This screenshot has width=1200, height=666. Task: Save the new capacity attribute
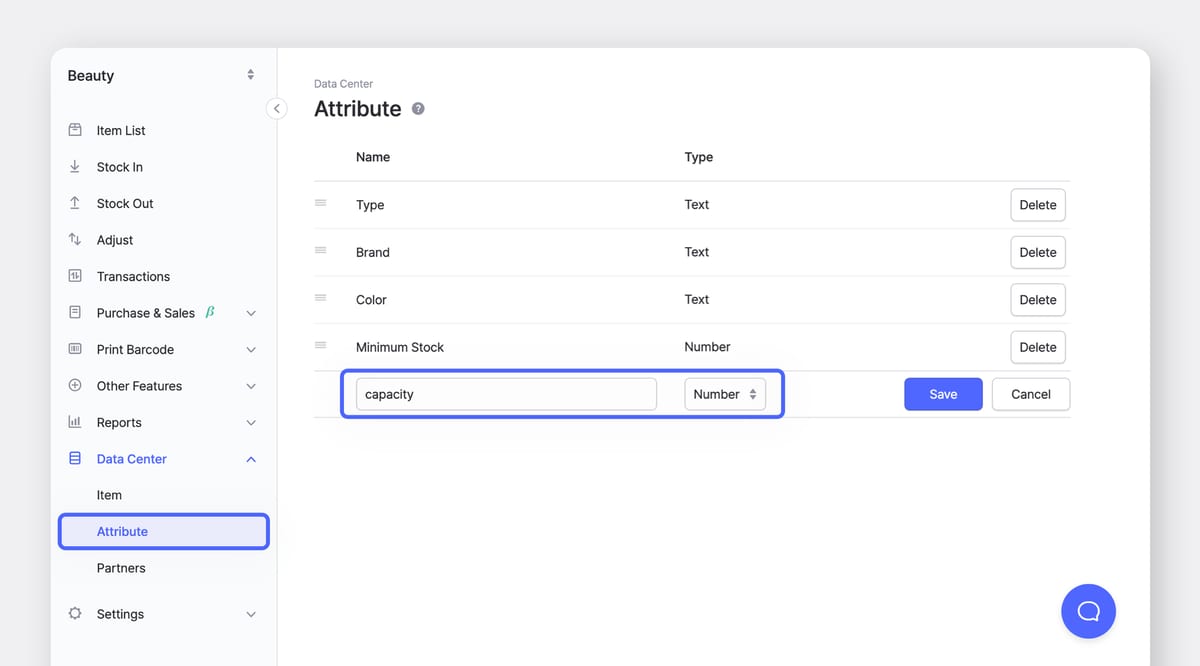point(943,394)
